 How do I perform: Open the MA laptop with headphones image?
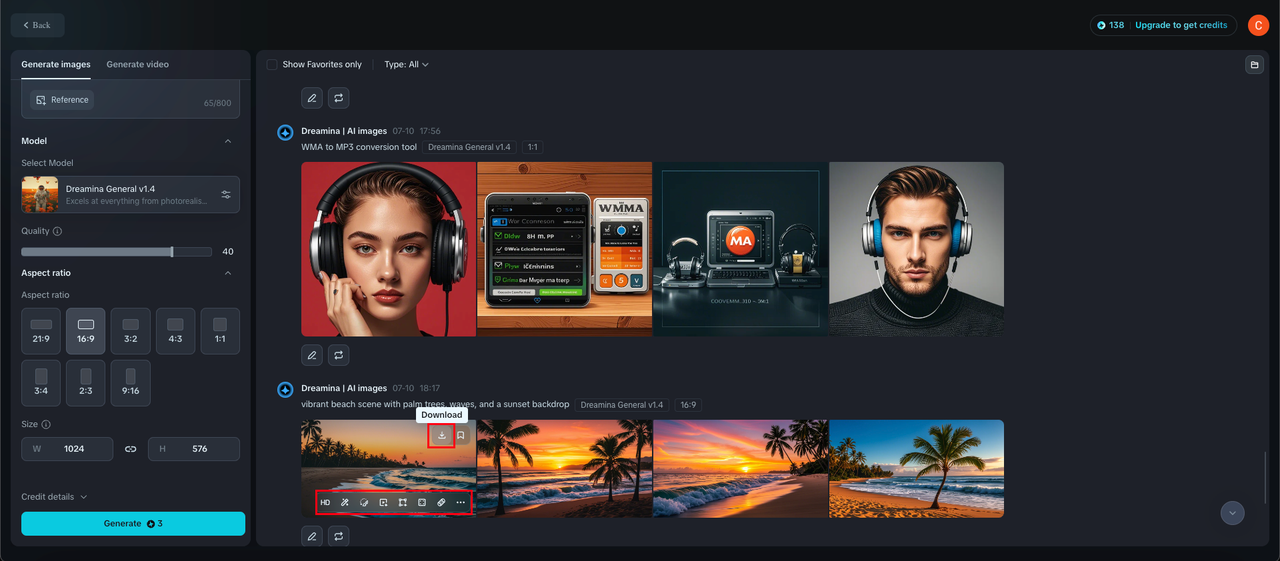point(741,249)
